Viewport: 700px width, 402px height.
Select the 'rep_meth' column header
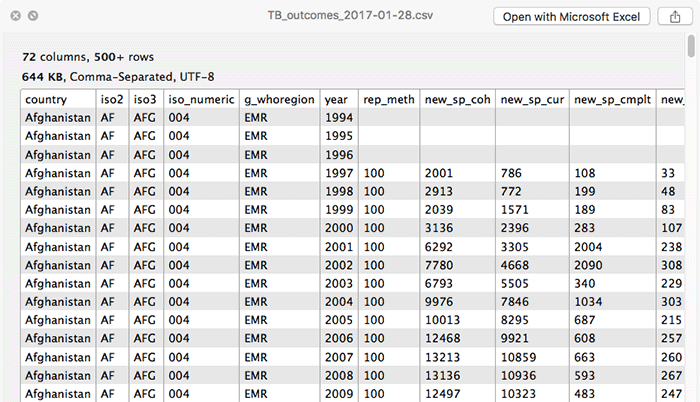click(x=389, y=100)
